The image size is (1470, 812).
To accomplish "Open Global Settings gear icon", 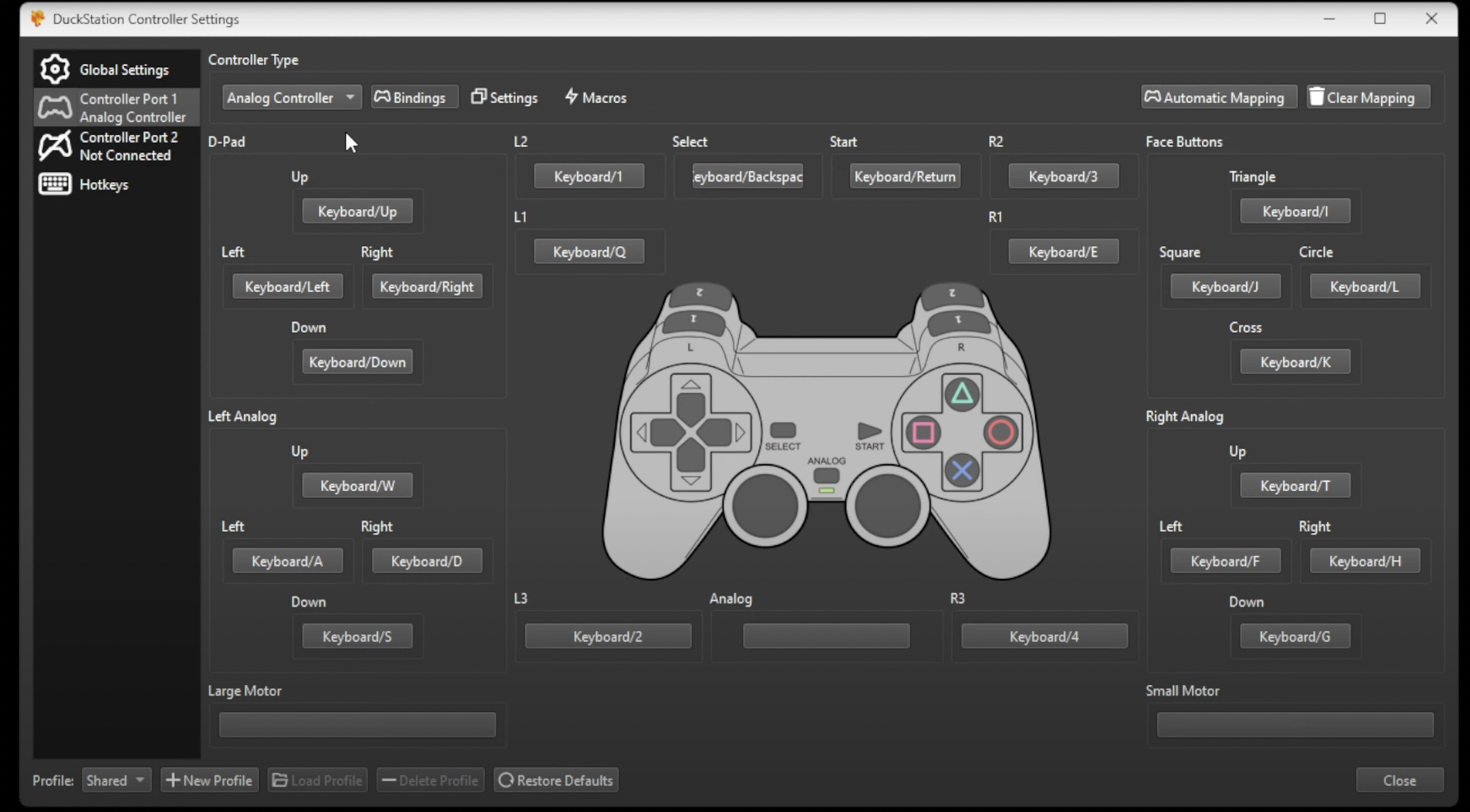I will pos(55,69).
